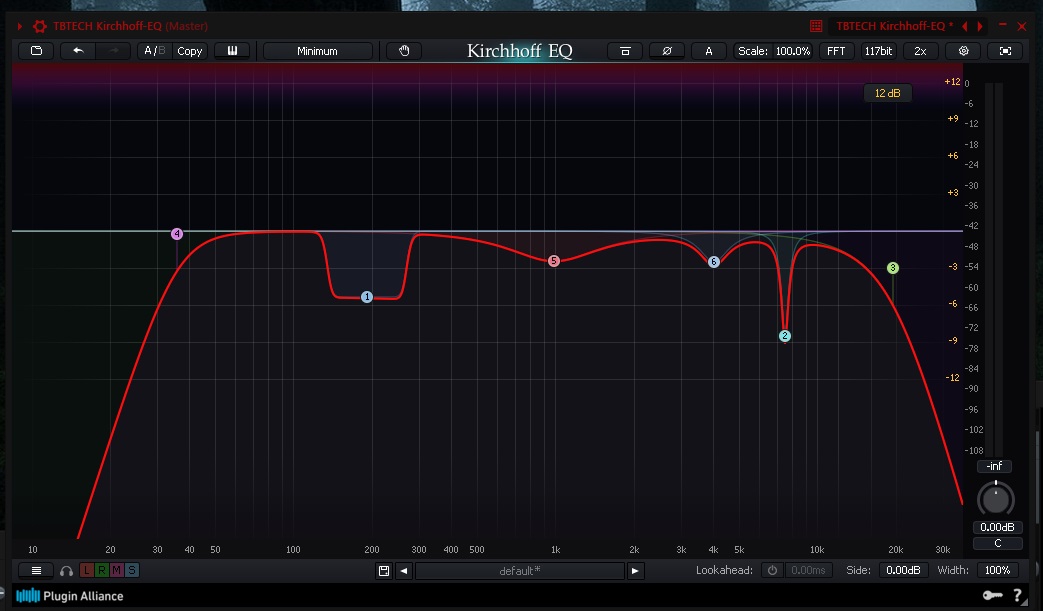Viewport: 1043px width, 611px height.
Task: Click the output gain knob
Action: (x=996, y=499)
